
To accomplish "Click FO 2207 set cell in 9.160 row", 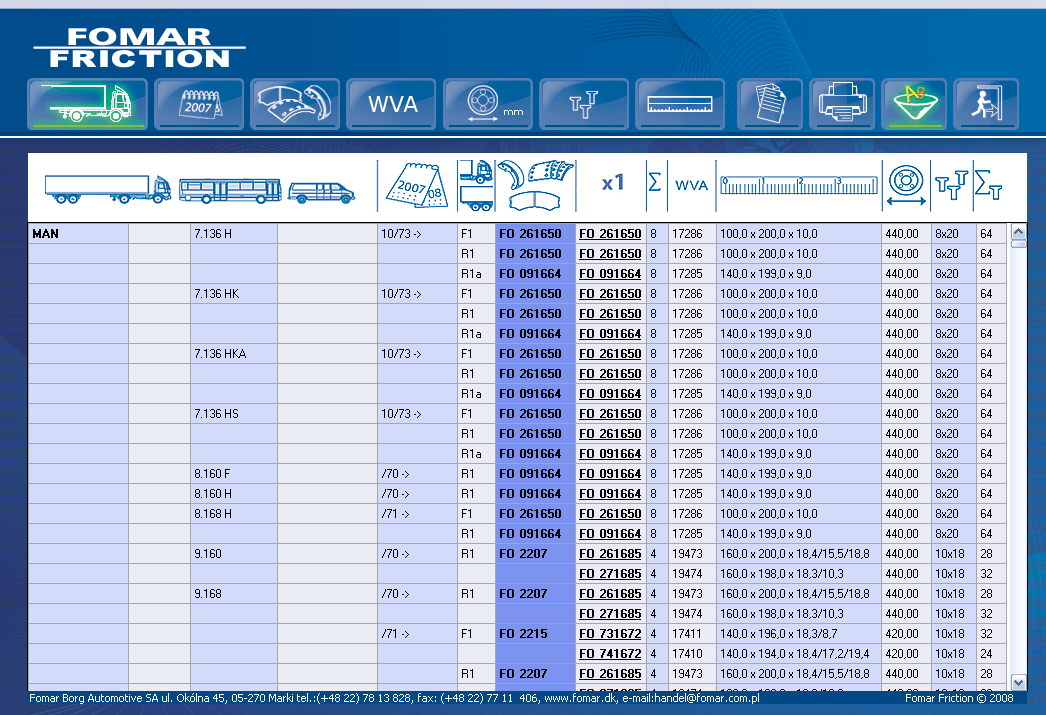I will coord(535,554).
